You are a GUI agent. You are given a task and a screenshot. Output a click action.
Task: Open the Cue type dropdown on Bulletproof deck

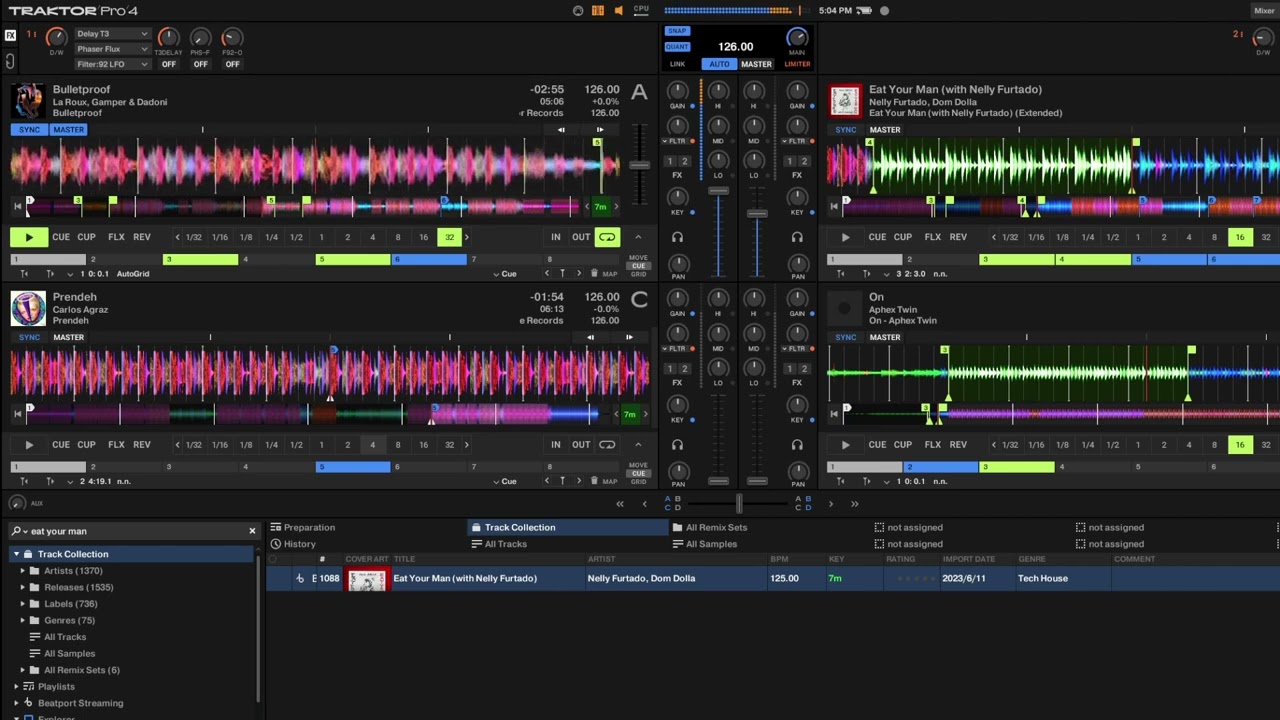pyautogui.click(x=505, y=273)
